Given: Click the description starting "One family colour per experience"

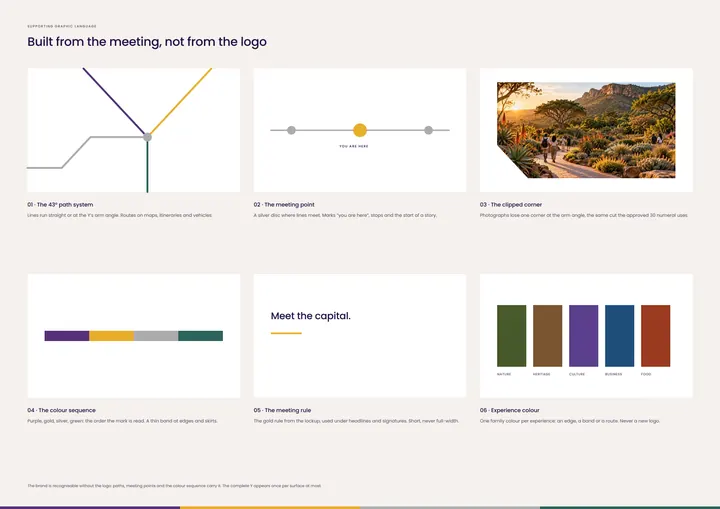Looking at the screenshot, I should point(570,421).
